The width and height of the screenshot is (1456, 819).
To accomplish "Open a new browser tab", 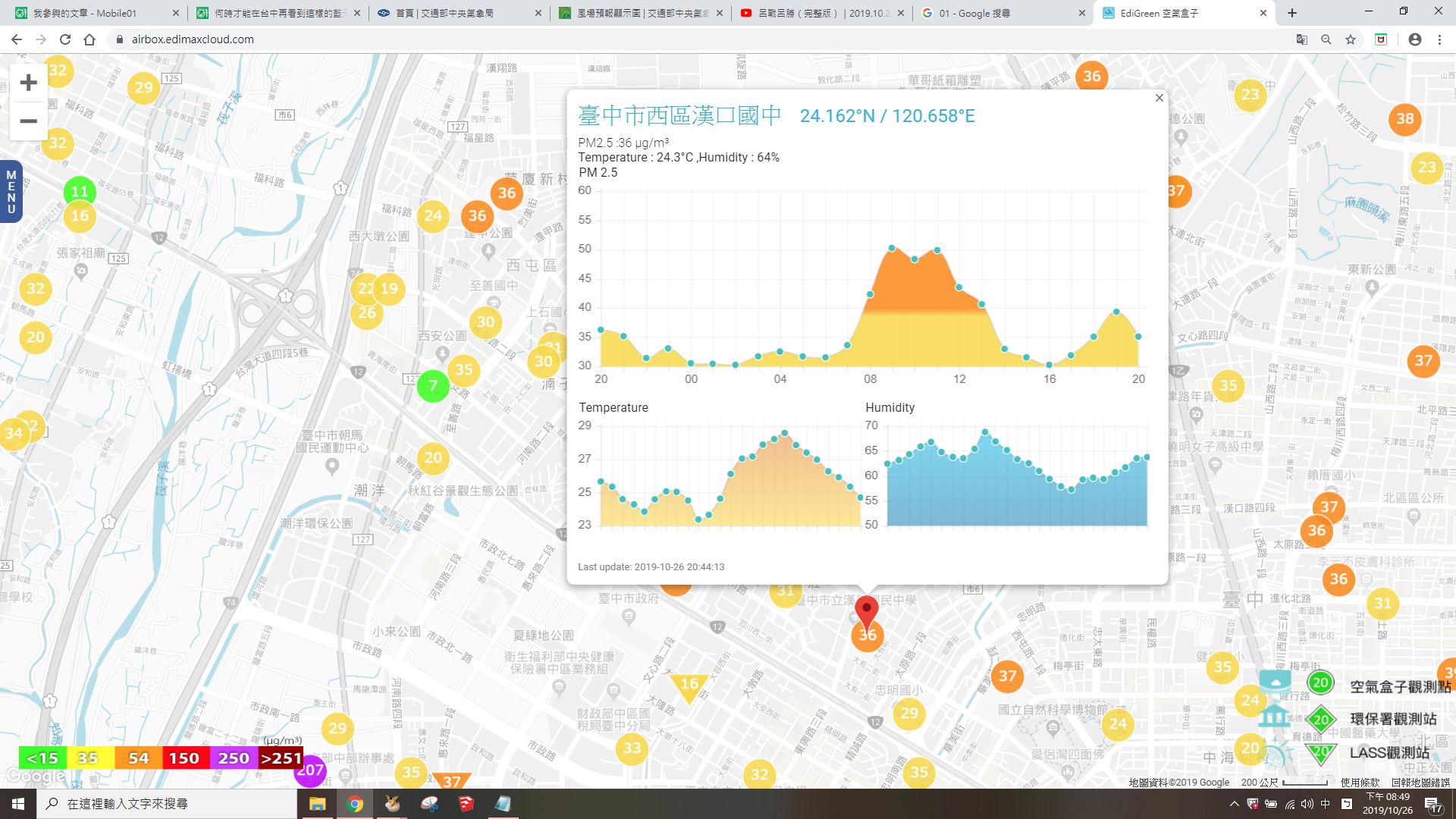I will 1292,13.
